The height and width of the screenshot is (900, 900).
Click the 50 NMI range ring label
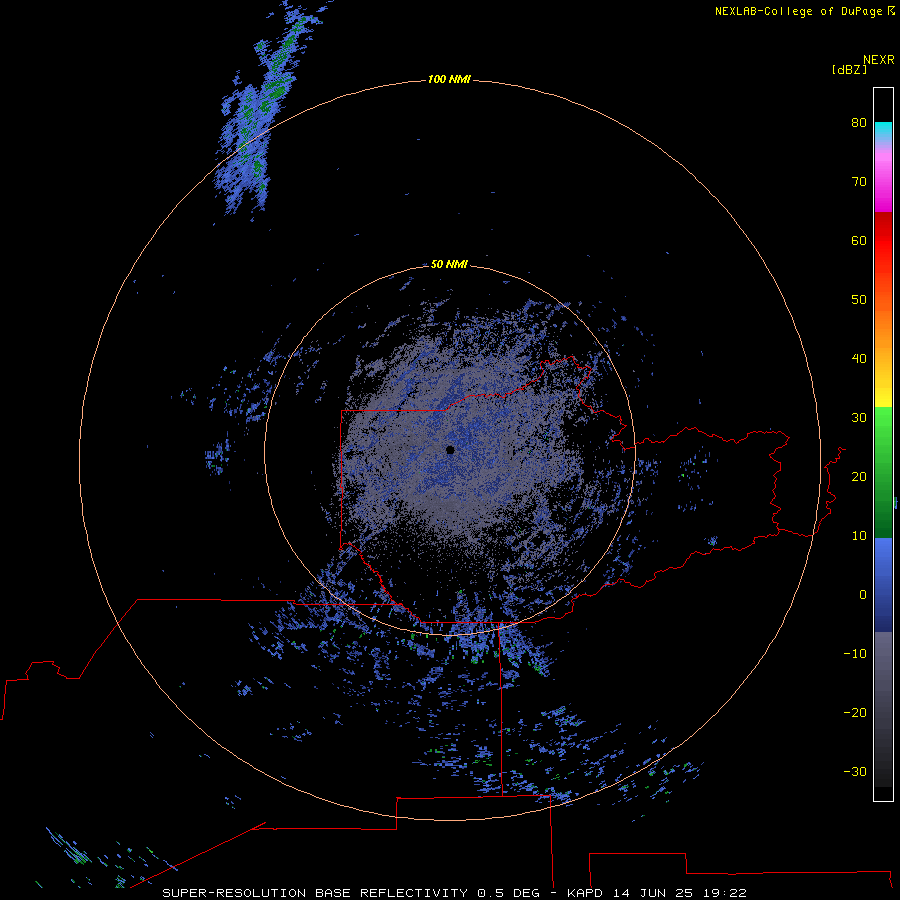click(x=449, y=264)
